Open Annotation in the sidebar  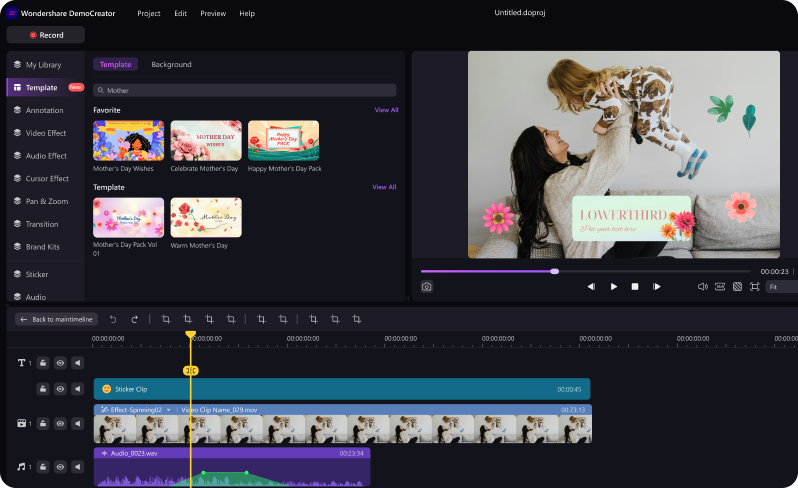tap(45, 110)
